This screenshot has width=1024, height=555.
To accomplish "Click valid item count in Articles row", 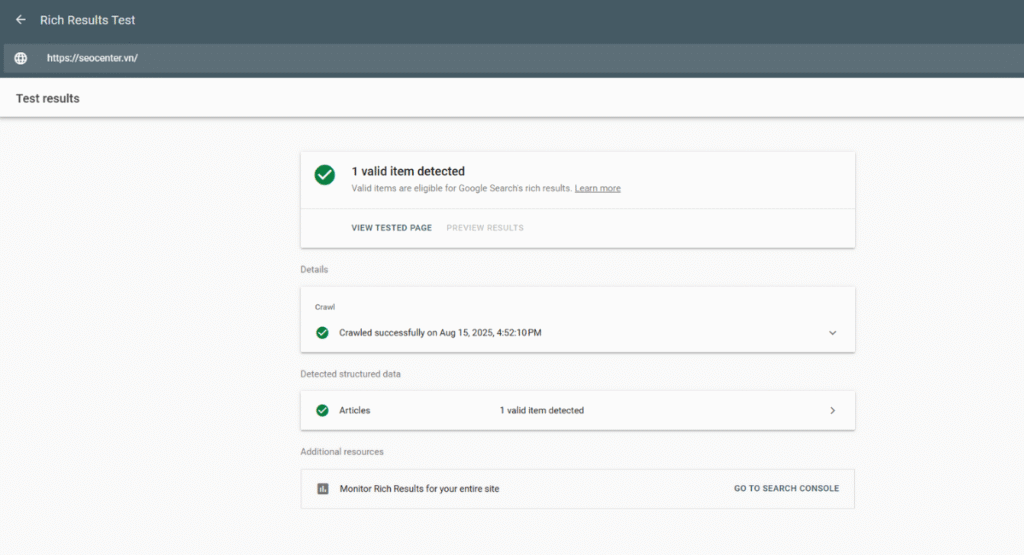I will (541, 410).
